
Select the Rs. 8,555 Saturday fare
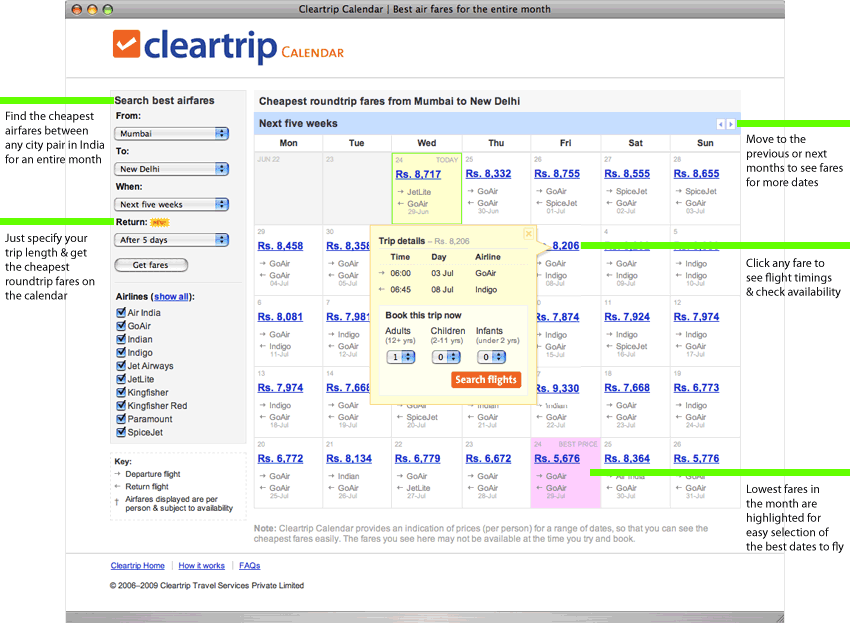click(x=627, y=174)
